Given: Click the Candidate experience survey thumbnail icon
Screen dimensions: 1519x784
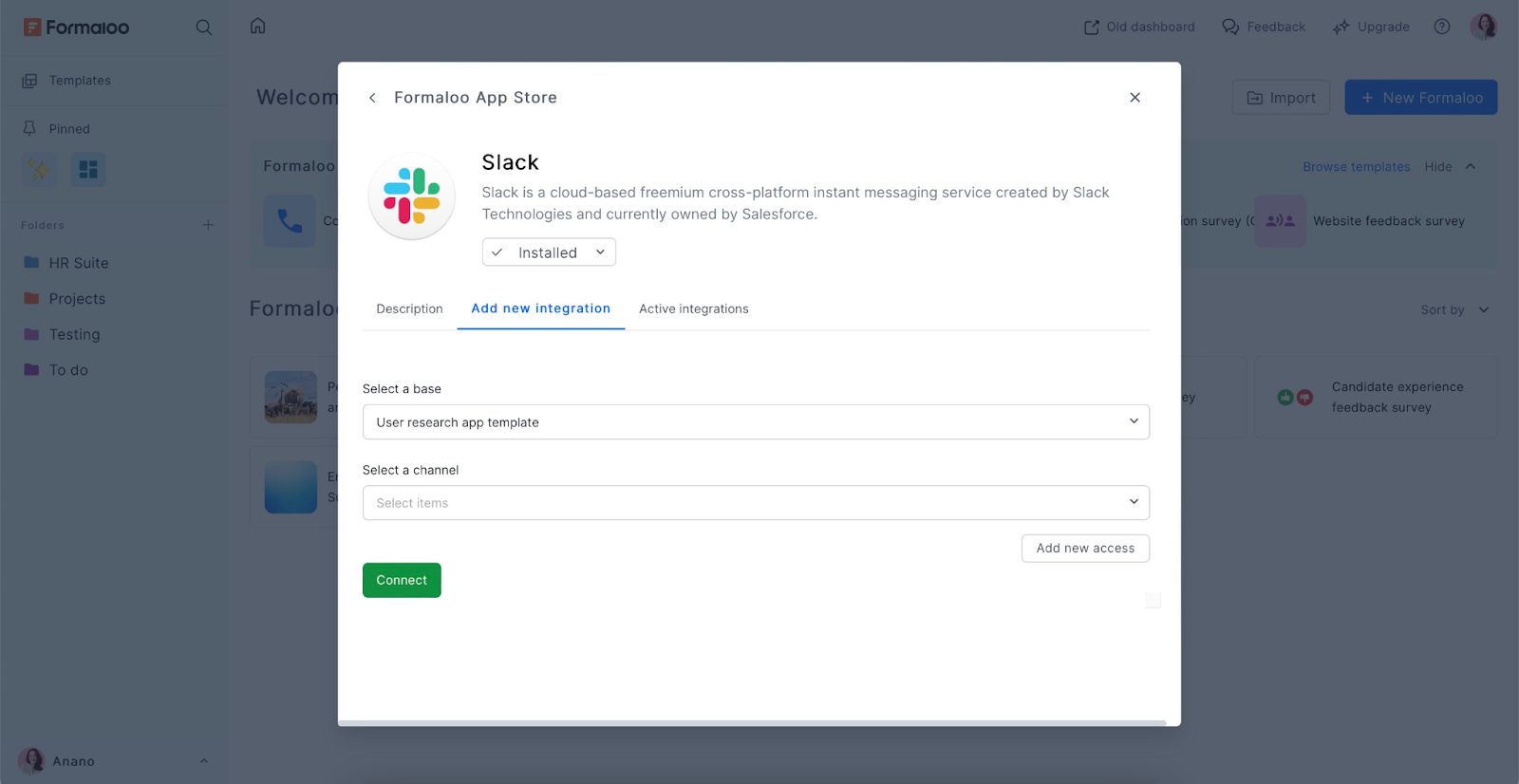Looking at the screenshot, I should coord(1295,397).
